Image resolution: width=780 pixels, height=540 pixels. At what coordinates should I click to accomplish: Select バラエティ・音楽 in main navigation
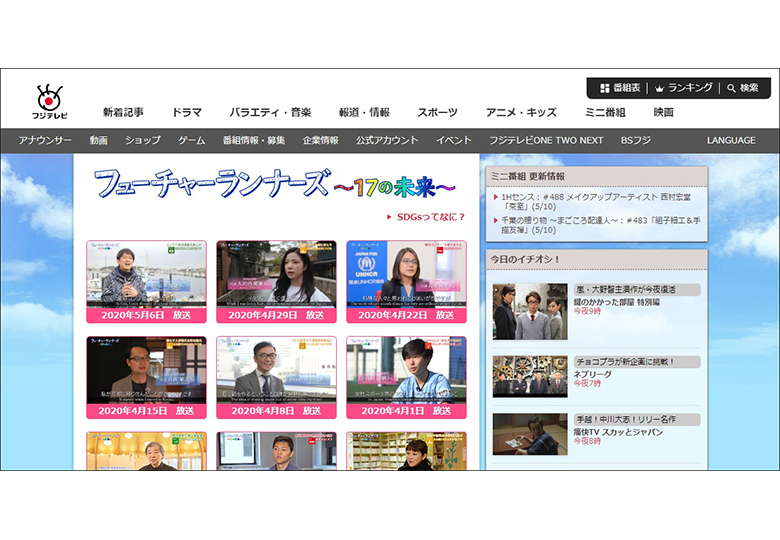click(x=270, y=113)
